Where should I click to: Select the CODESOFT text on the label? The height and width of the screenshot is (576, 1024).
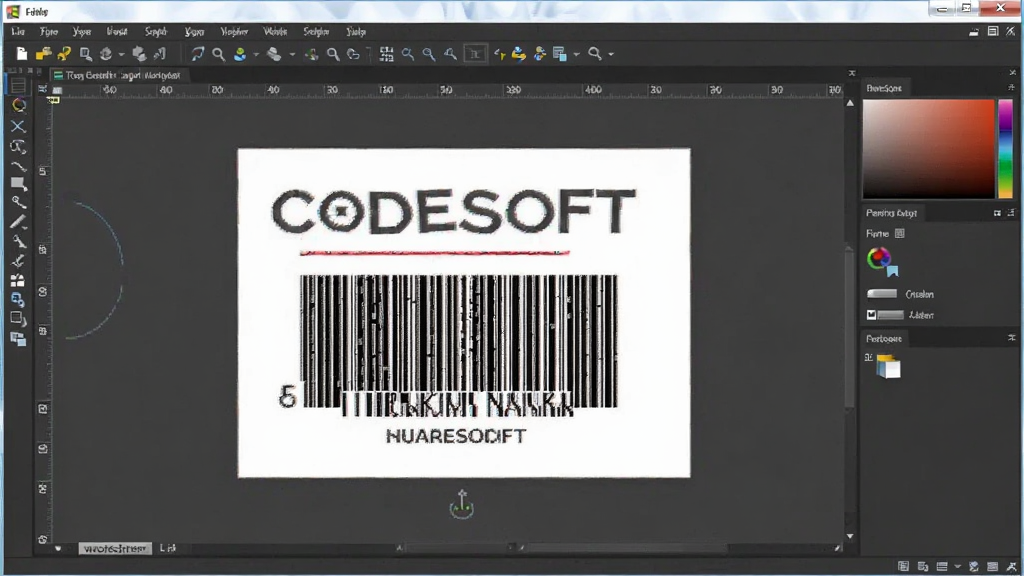coord(453,212)
